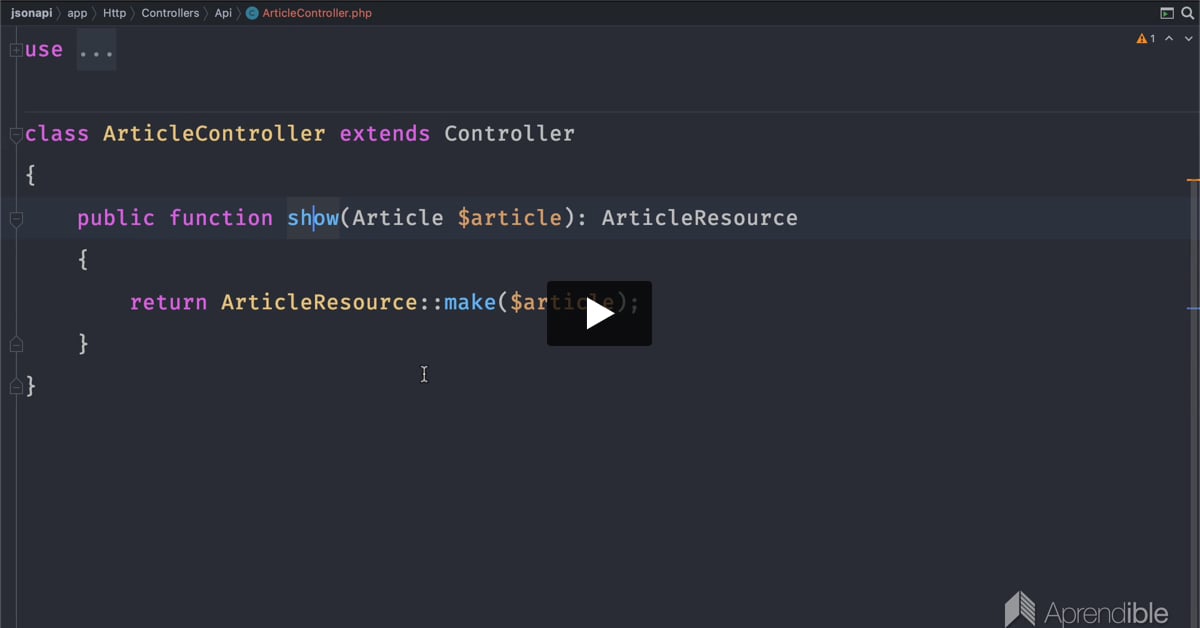Open the warning indicator showing 1 problem
The image size is (1200, 628).
click(x=1146, y=39)
